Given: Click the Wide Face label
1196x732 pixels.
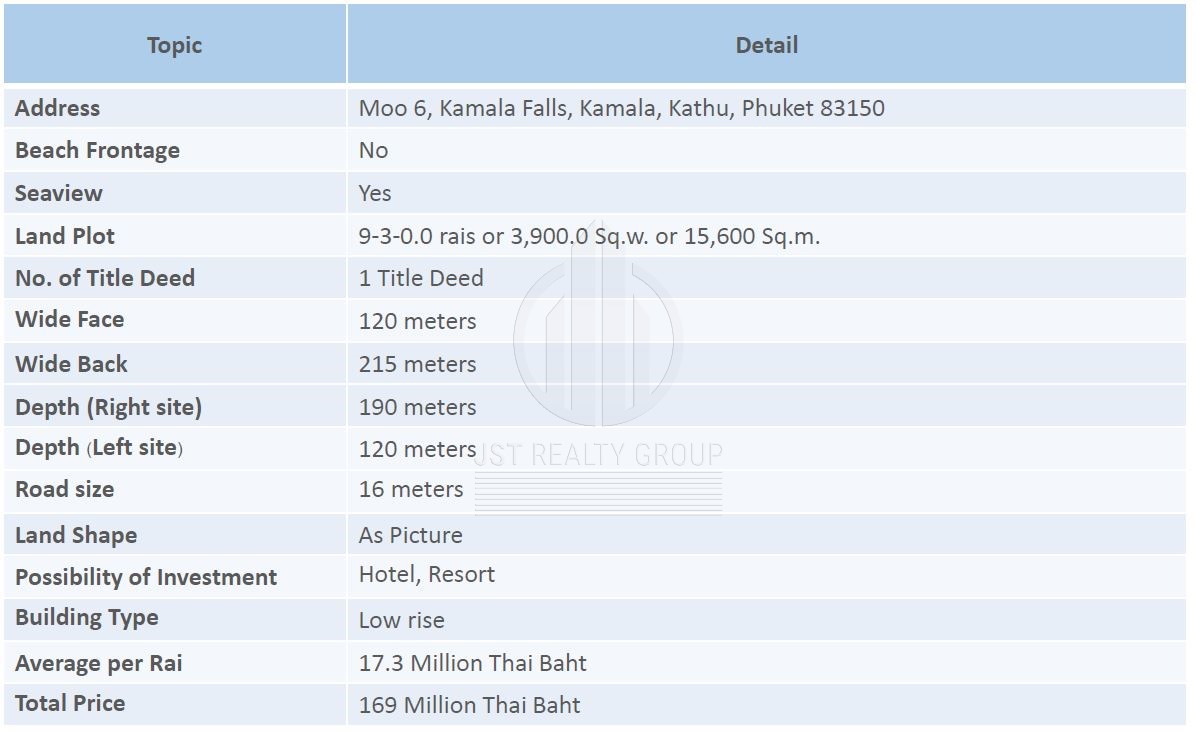Looking at the screenshot, I should point(70,320).
